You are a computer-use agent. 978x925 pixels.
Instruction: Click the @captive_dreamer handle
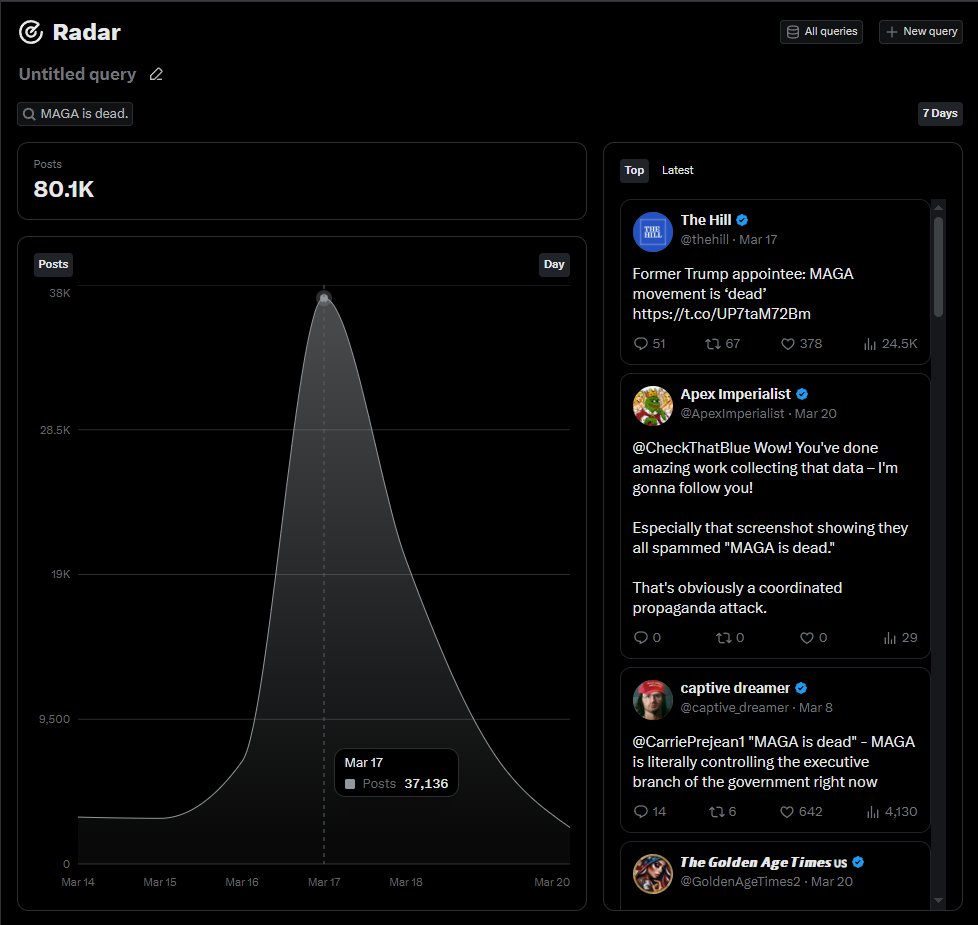click(x=735, y=707)
